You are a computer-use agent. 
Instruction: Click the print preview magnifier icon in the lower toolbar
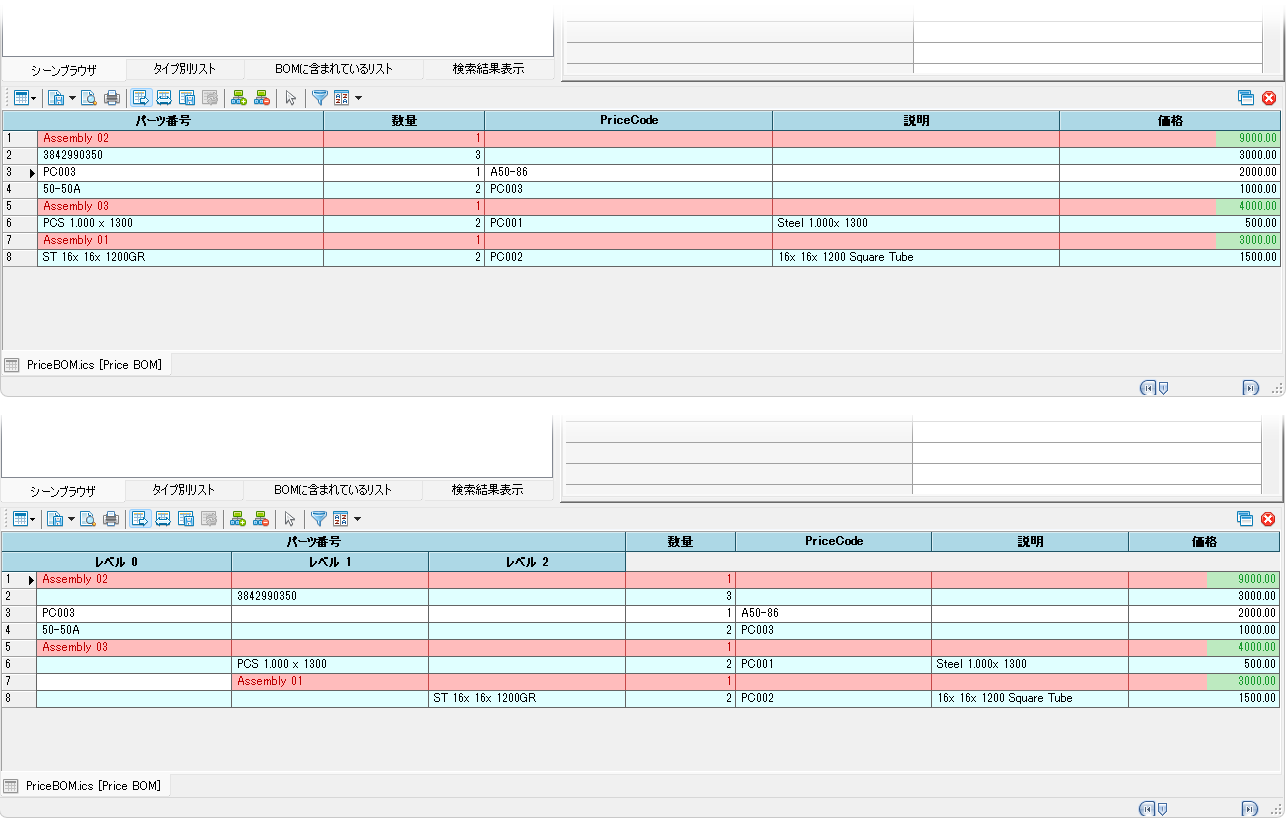point(89,519)
